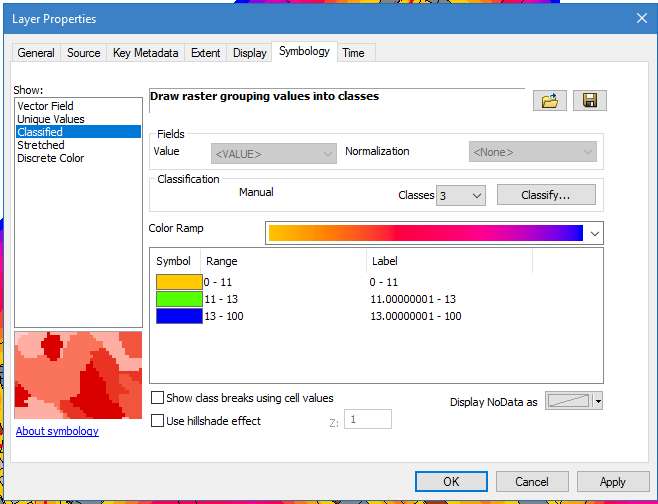658x504 pixels.
Task: Click the green 11 - 13 symbol swatch
Action: coord(179,299)
